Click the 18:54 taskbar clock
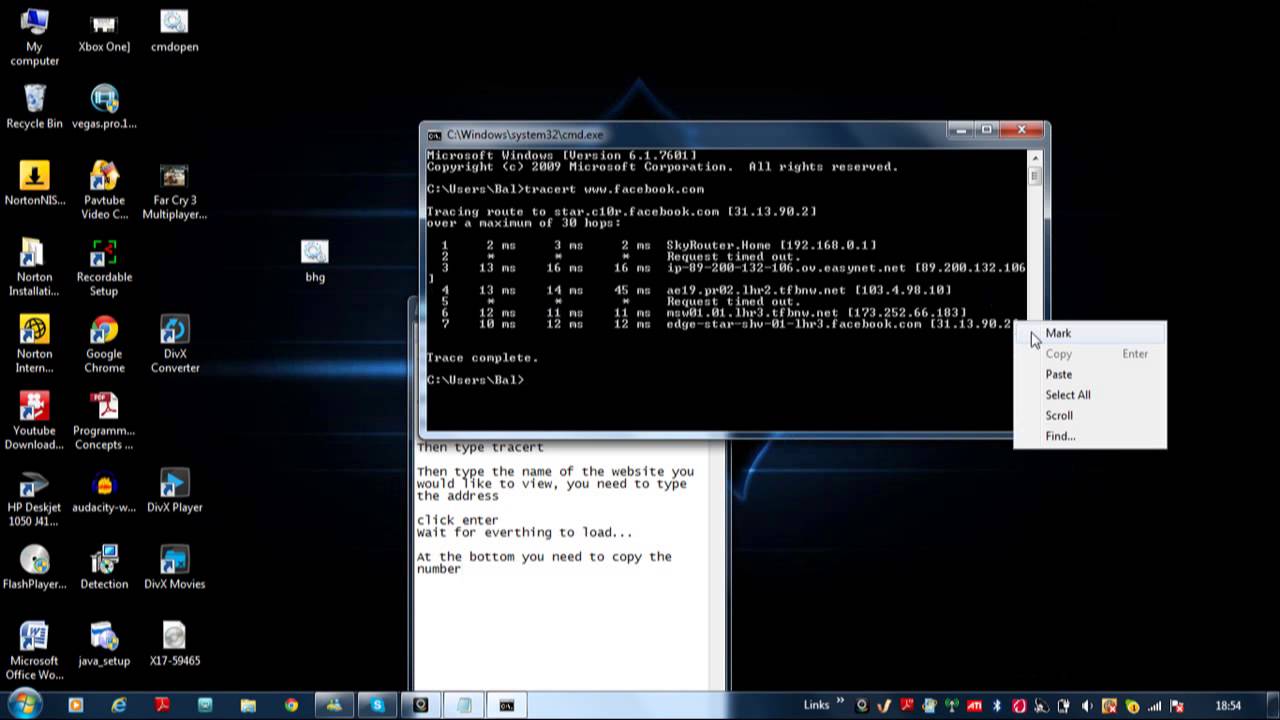The height and width of the screenshot is (720, 1280). click(x=1228, y=706)
